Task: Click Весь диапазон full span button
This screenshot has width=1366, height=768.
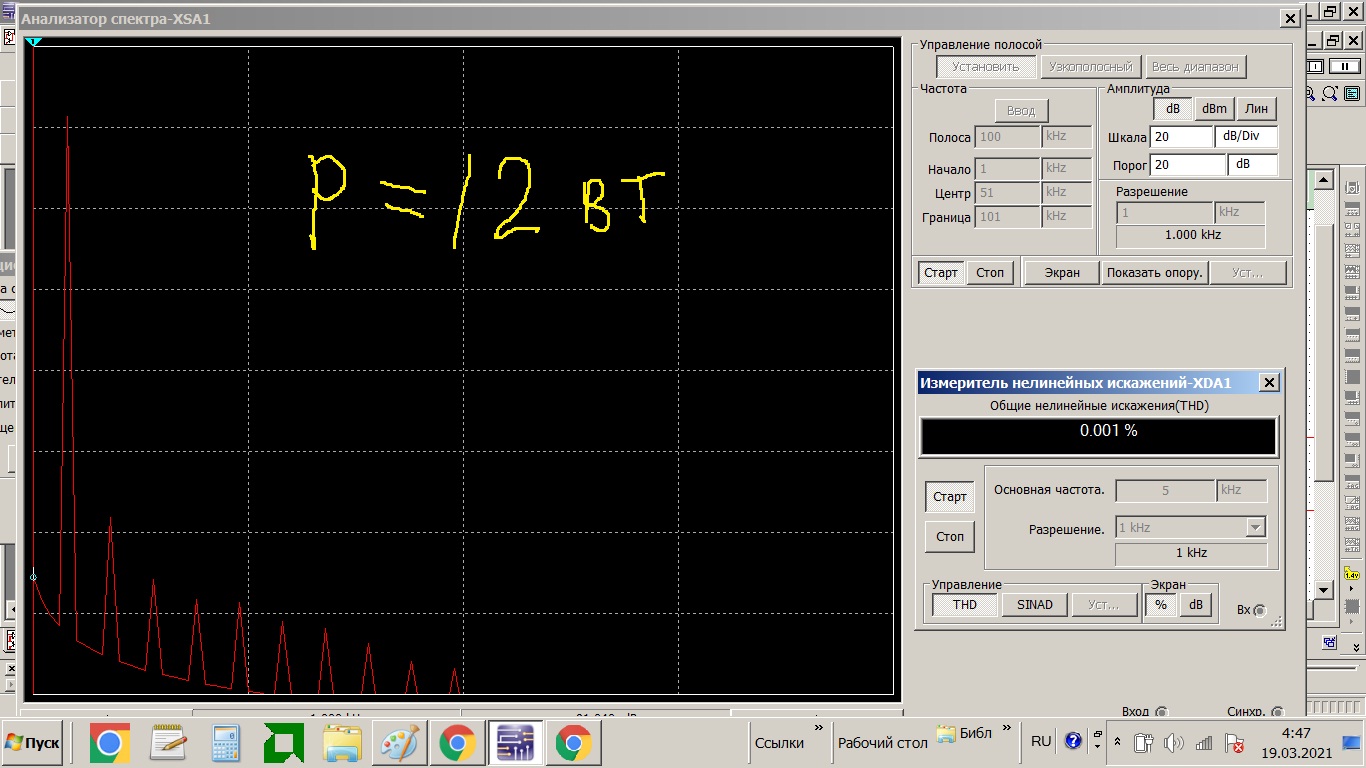Action: (1196, 67)
